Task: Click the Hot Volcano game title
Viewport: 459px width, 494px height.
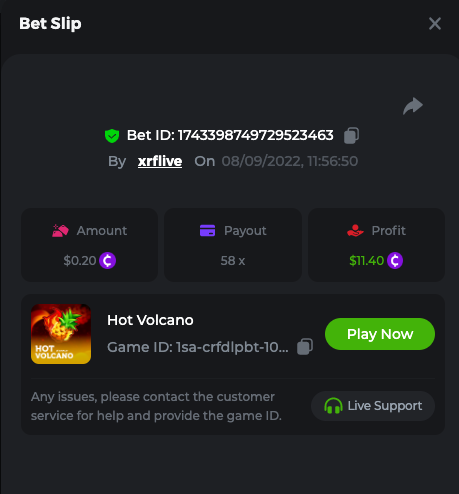Action: [150, 320]
